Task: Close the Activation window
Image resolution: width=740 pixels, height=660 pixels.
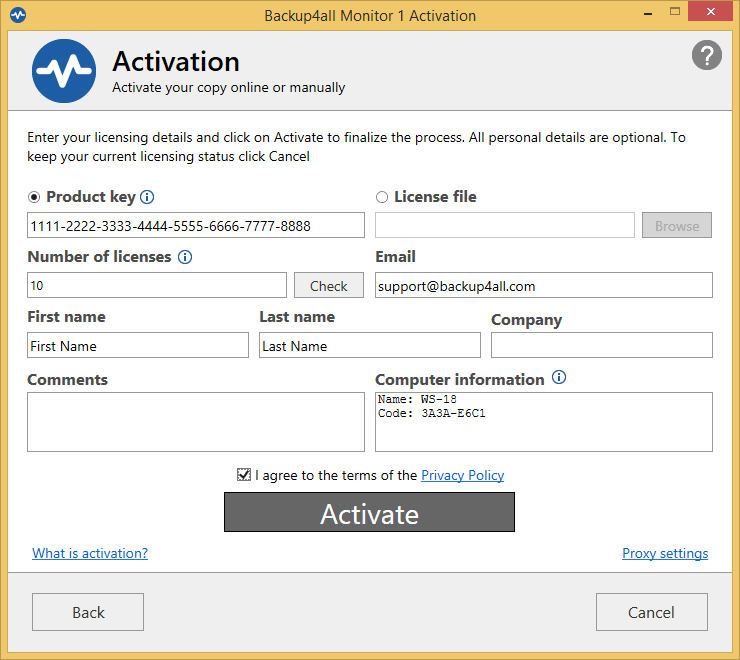Action: tap(710, 12)
